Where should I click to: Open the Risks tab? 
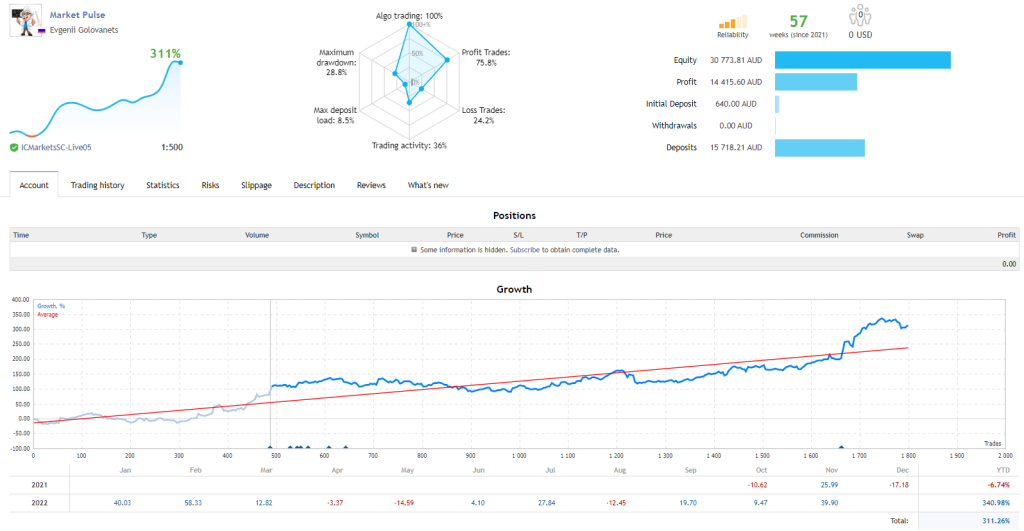[210, 185]
